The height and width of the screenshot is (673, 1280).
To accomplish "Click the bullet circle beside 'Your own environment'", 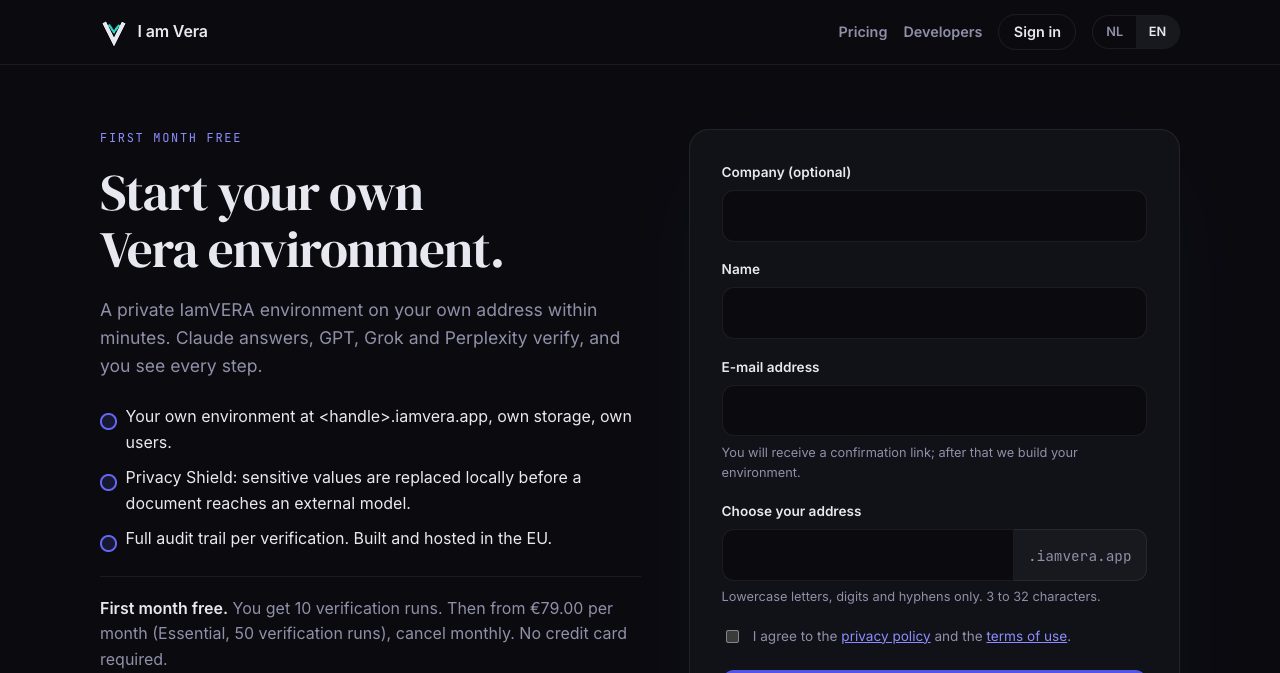I will coord(109,422).
